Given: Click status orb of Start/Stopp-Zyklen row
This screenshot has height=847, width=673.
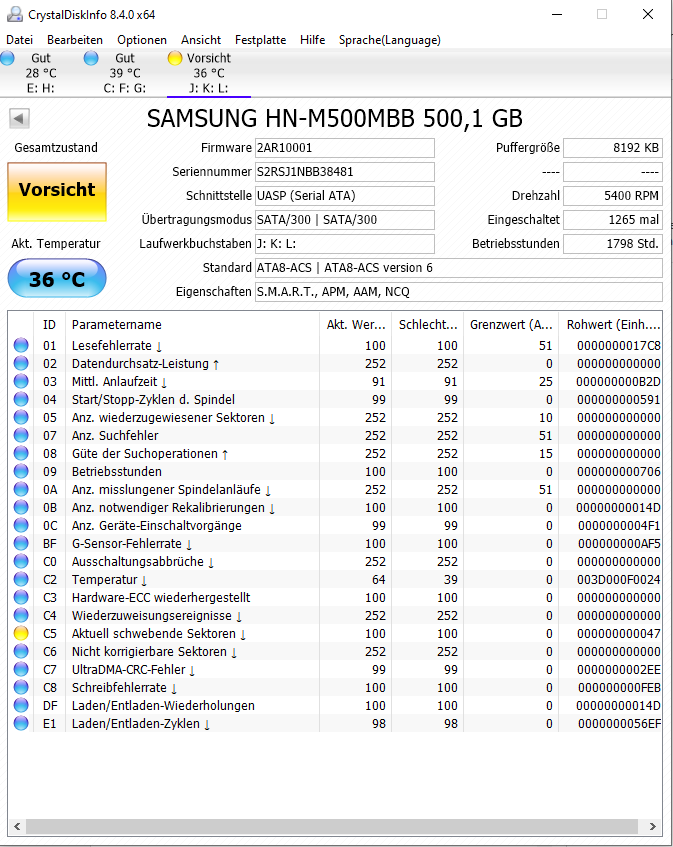Looking at the screenshot, I should click(21, 399).
